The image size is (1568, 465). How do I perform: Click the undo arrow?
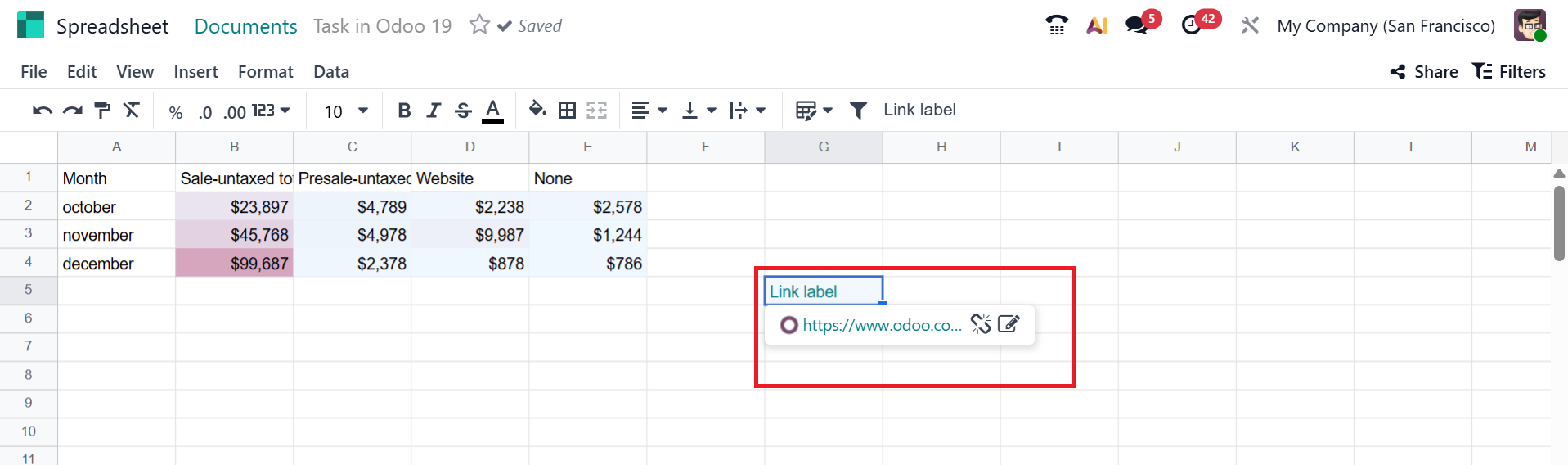point(42,111)
